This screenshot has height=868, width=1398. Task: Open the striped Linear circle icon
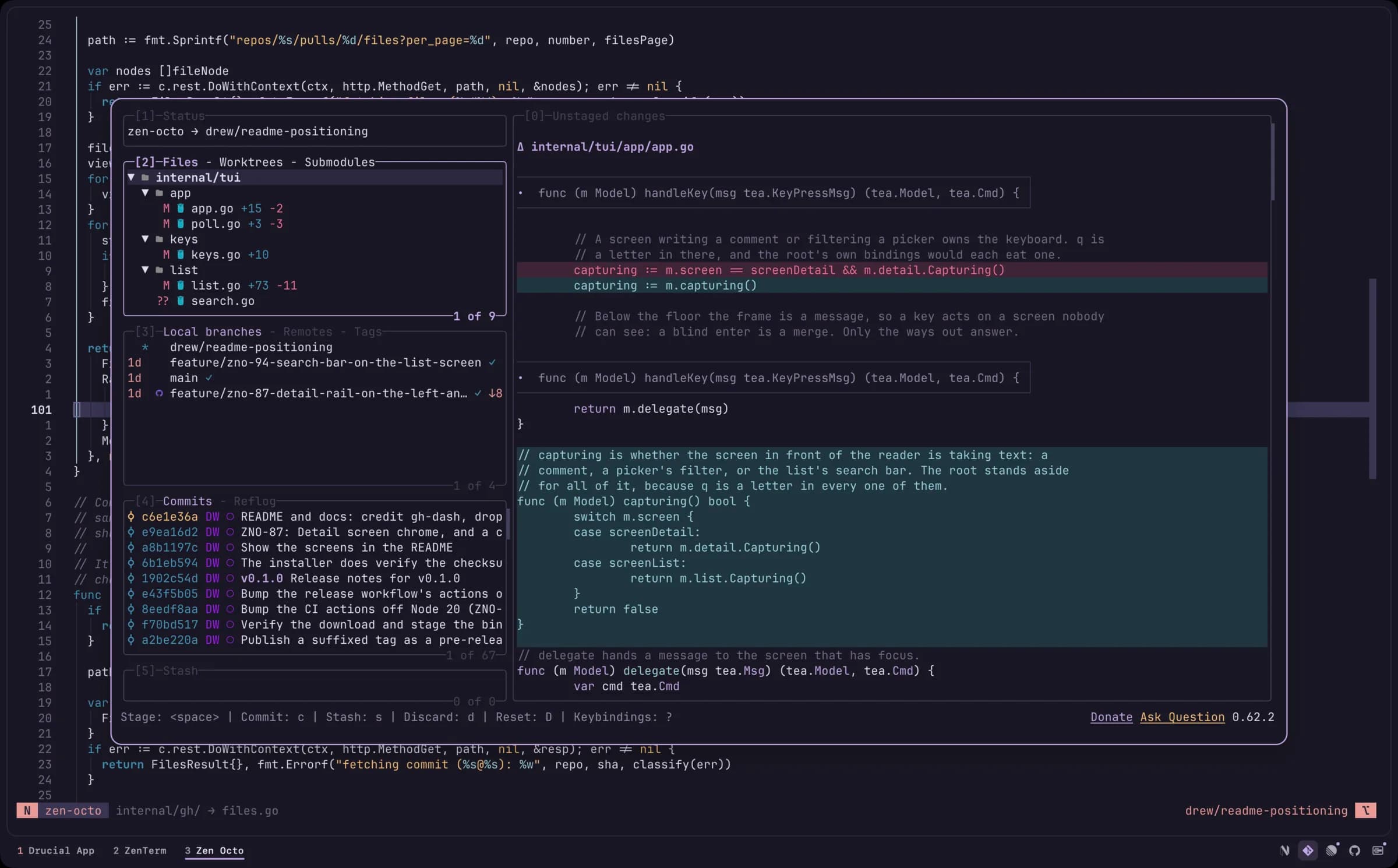tap(1332, 851)
